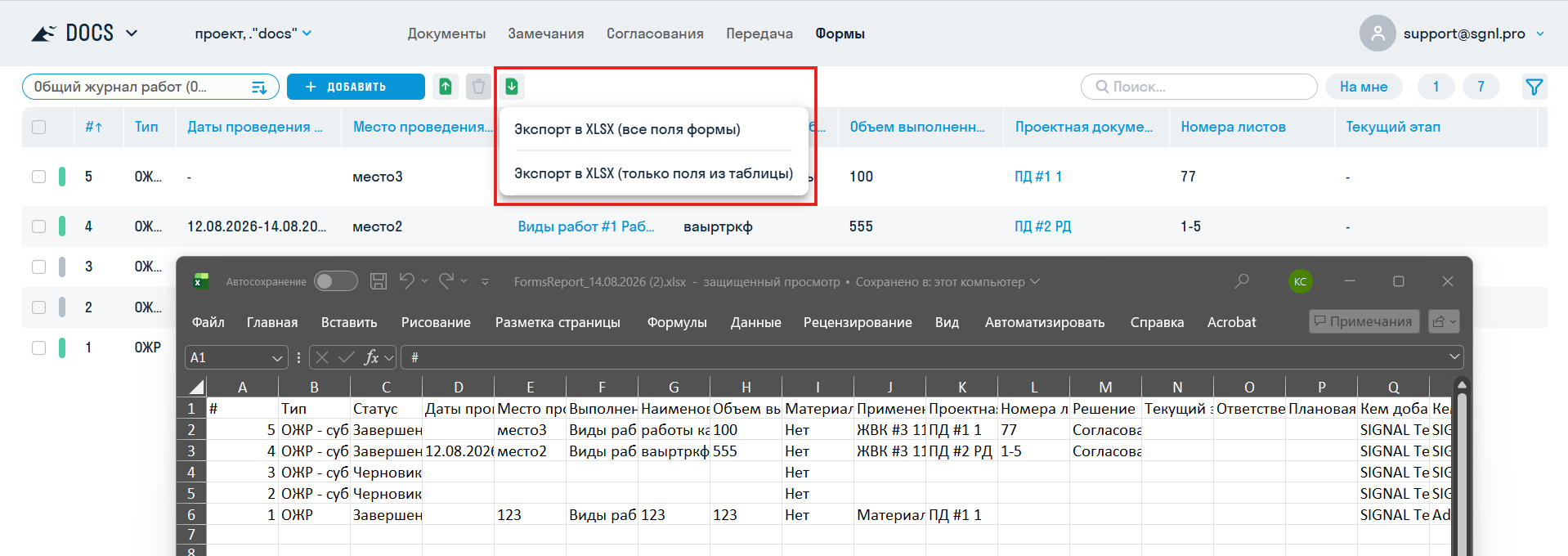Click the Excel undo arrow
The height and width of the screenshot is (556, 1568).
pos(406,281)
